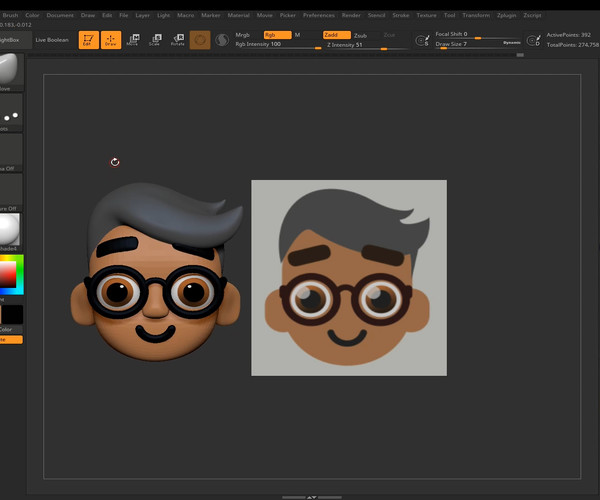
Task: Open the Zplugin menu
Action: coord(504,16)
